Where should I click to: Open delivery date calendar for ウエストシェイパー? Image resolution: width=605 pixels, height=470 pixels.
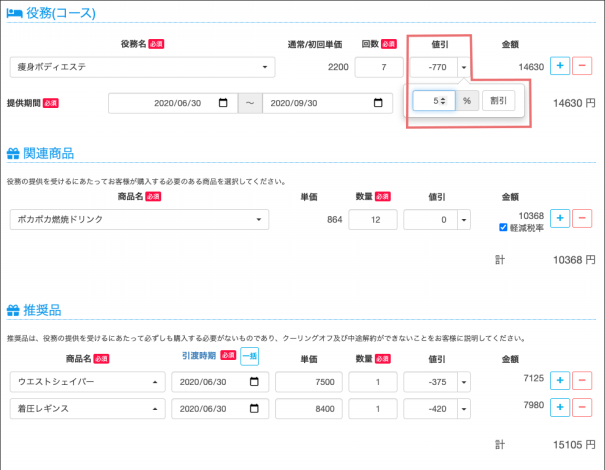pyautogui.click(x=254, y=382)
